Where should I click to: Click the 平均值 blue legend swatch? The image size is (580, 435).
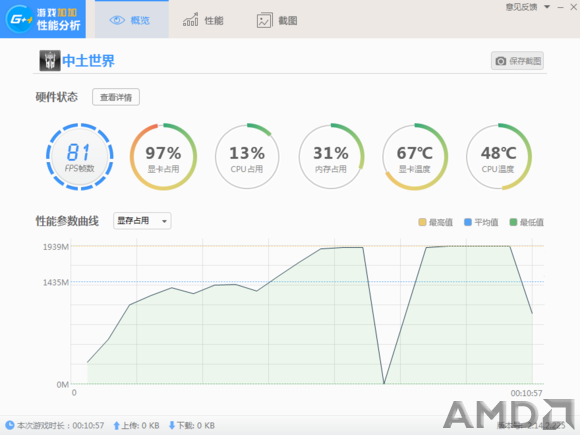click(468, 222)
